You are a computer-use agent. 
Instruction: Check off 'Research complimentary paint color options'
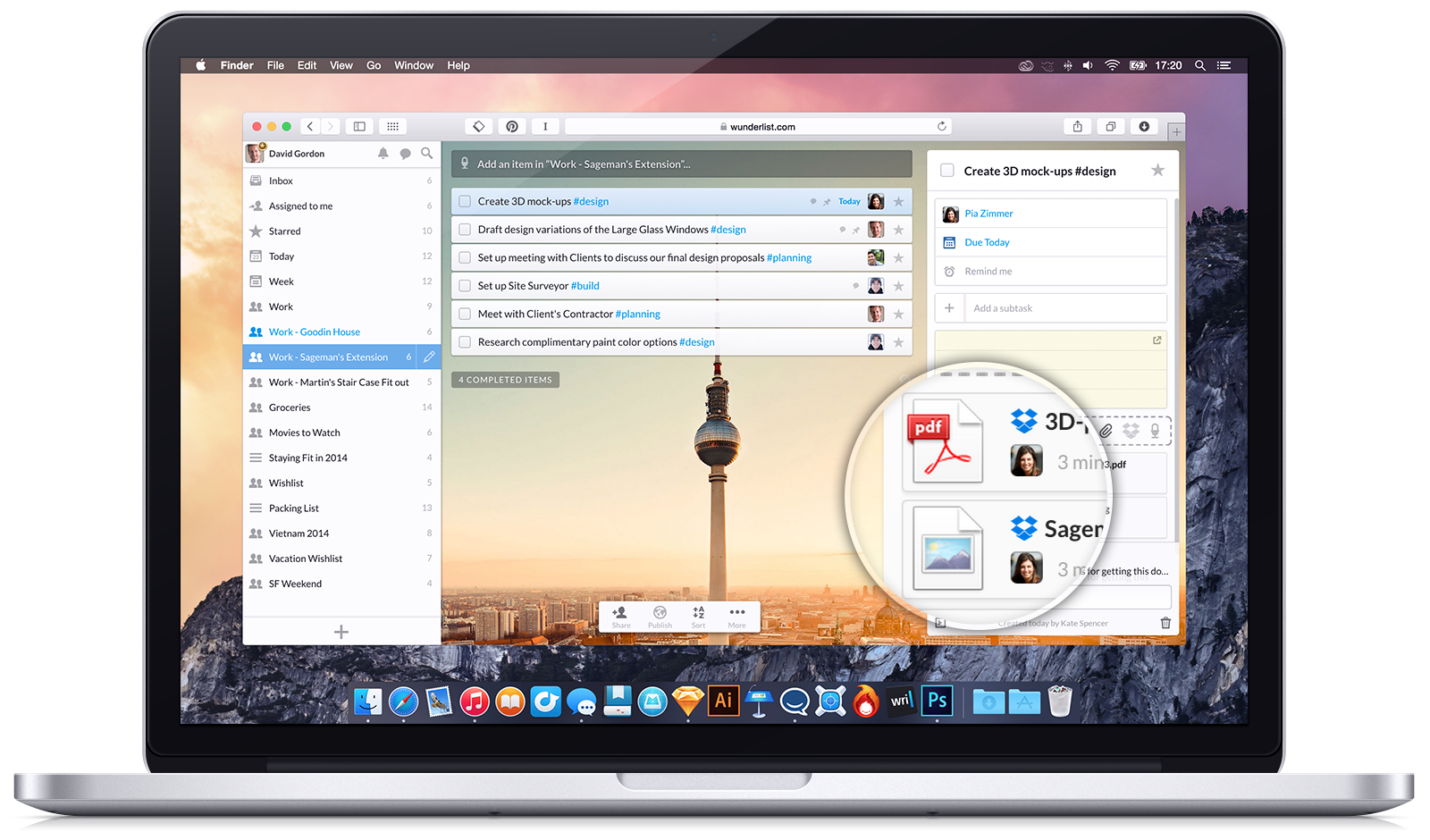465,342
